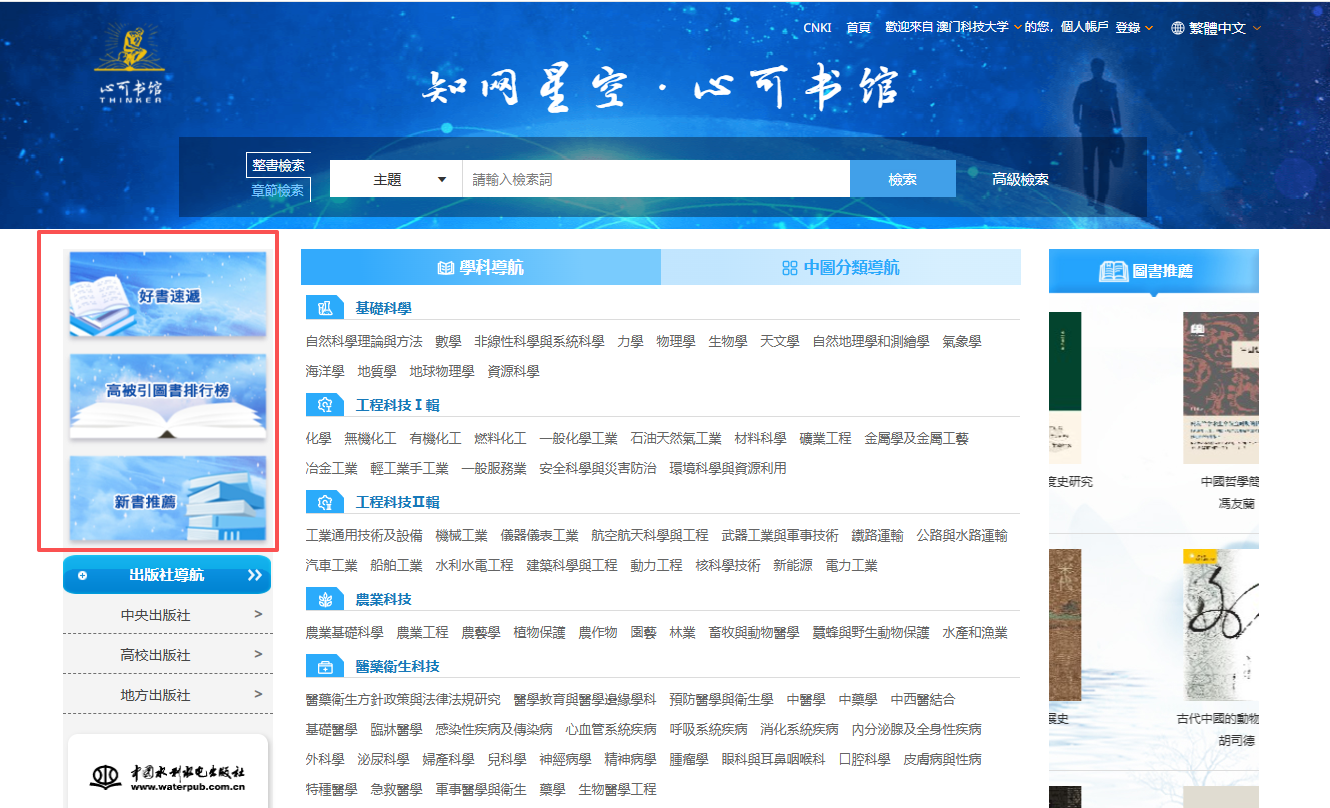Screen dimensions: 1330x808
Task: Open 高級檢索 advanced search
Action: click(1020, 180)
